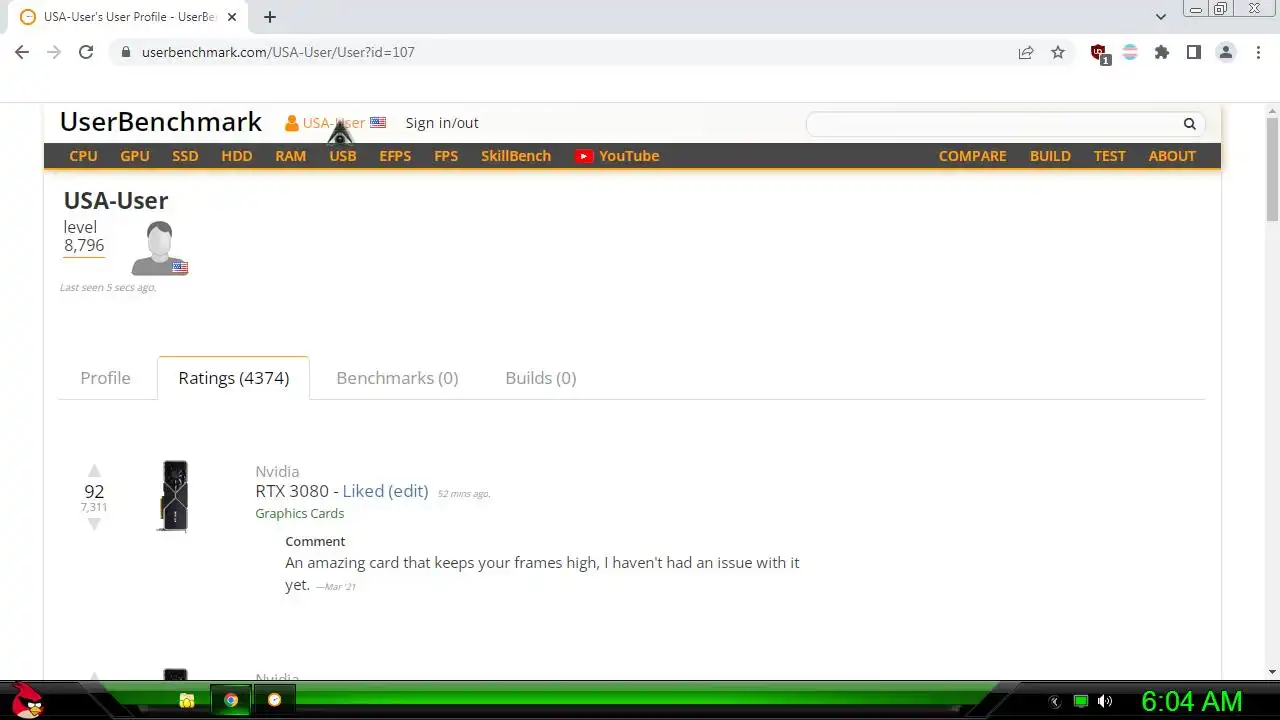Open the ABOUT menu item
1280x720 pixels.
coord(1172,156)
